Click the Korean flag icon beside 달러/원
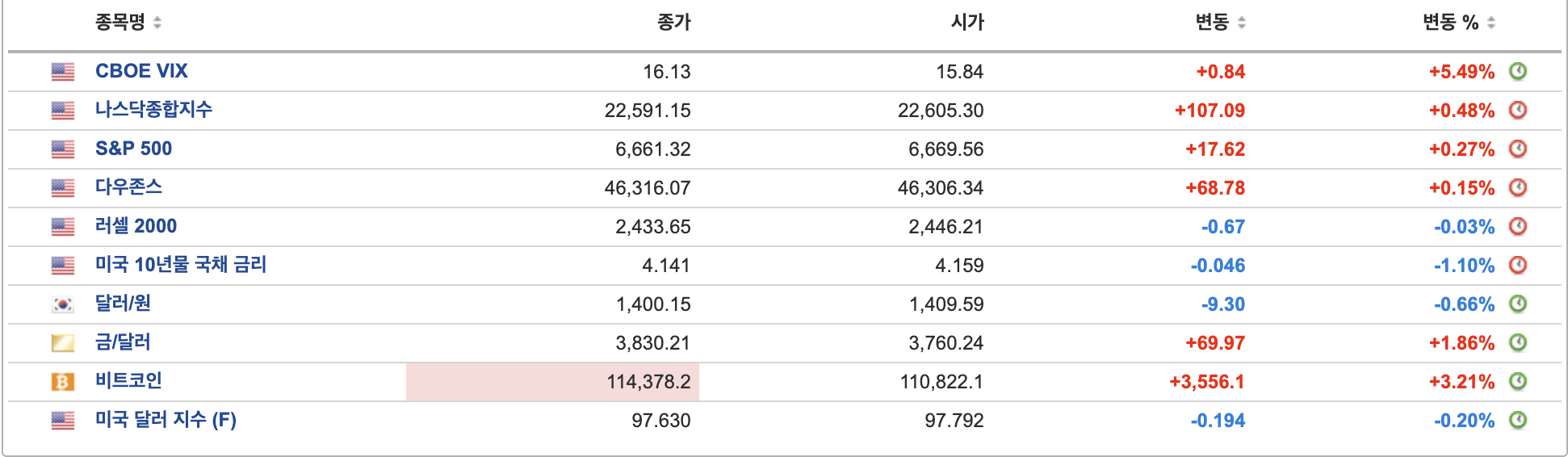The height and width of the screenshot is (457, 1568). (63, 304)
